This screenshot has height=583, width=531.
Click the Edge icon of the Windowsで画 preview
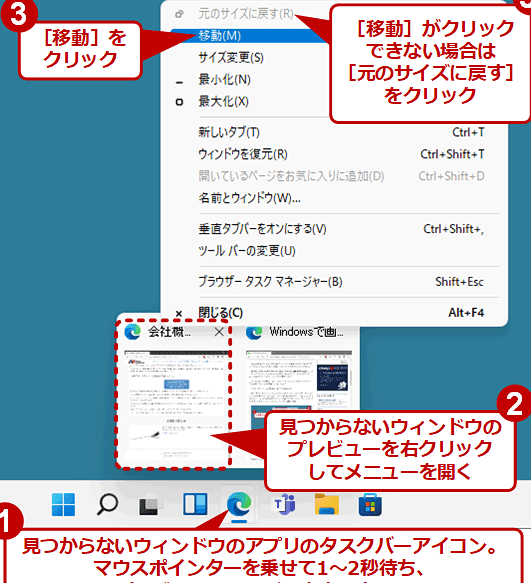(x=254, y=332)
